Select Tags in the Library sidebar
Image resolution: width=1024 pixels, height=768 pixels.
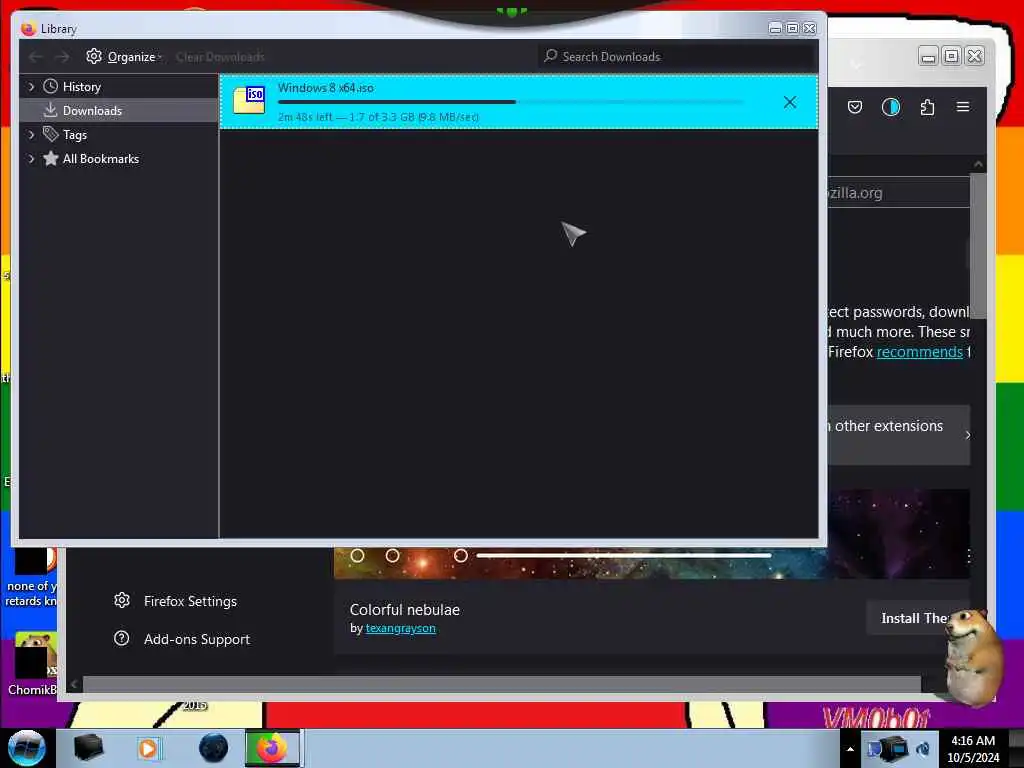[x=74, y=135]
